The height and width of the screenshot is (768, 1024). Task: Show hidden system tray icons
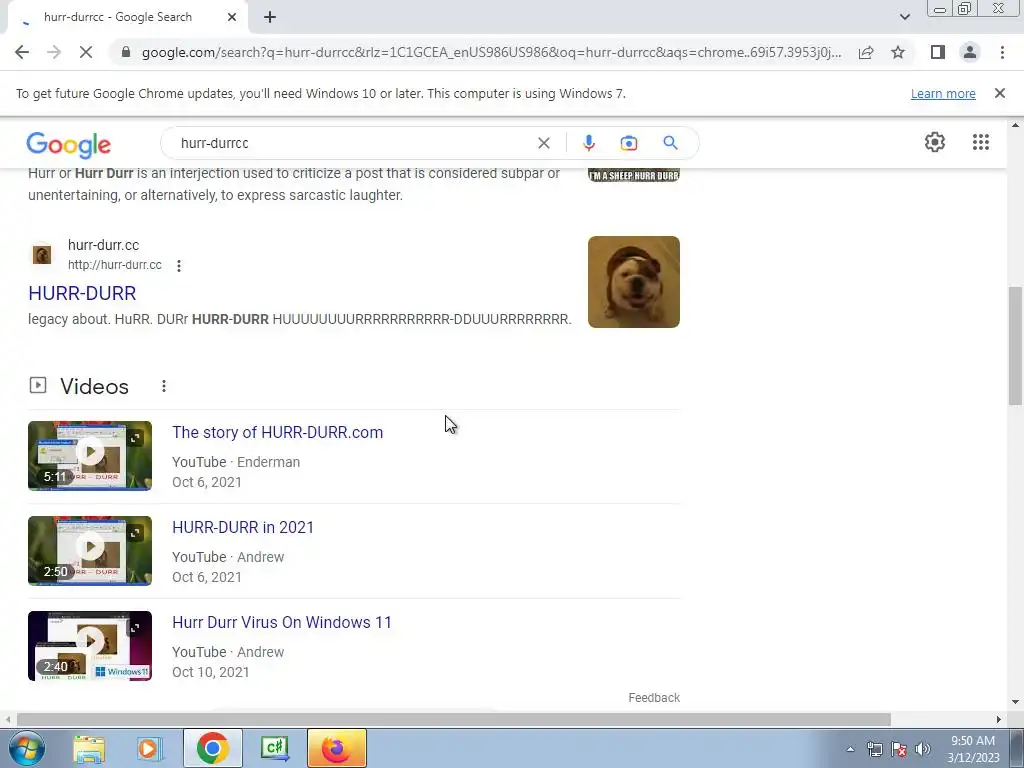coord(850,749)
